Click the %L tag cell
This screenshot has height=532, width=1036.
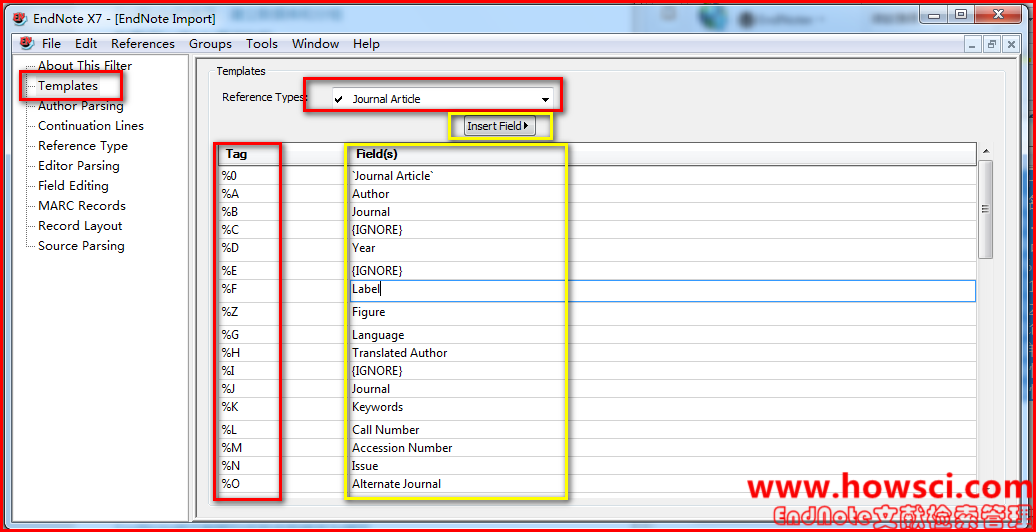pos(283,430)
